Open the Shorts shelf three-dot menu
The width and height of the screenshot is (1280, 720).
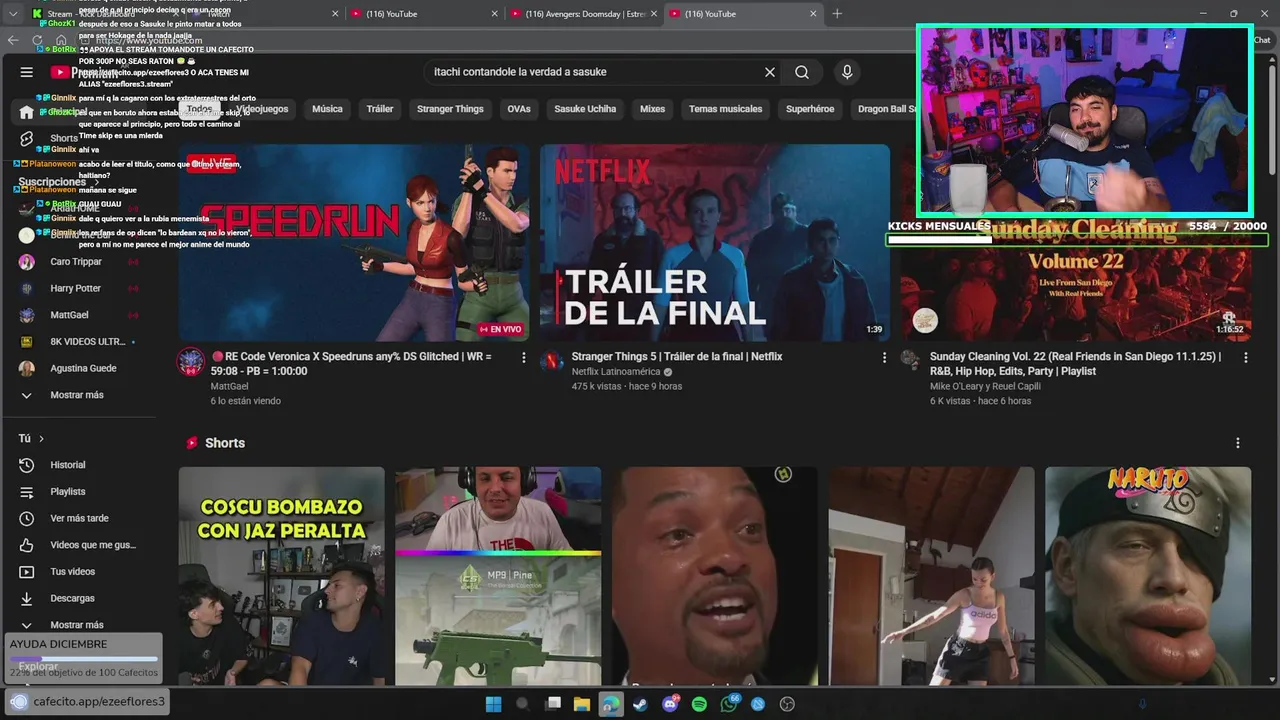[1237, 443]
